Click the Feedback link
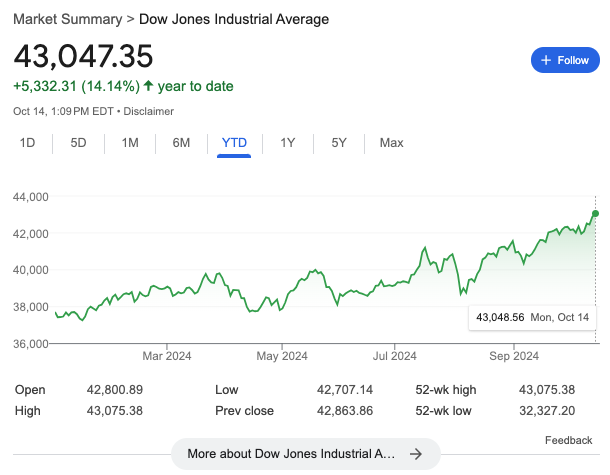Image resolution: width=610 pixels, height=475 pixels. [x=568, y=440]
